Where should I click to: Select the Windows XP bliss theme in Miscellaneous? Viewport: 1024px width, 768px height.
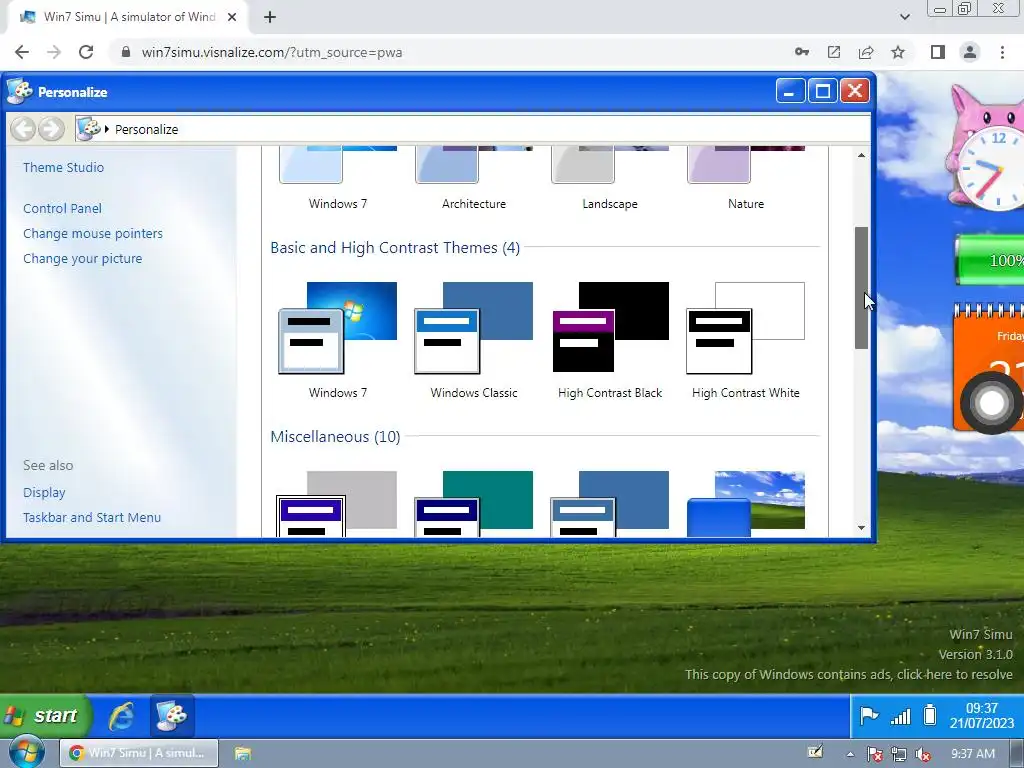tap(745, 504)
